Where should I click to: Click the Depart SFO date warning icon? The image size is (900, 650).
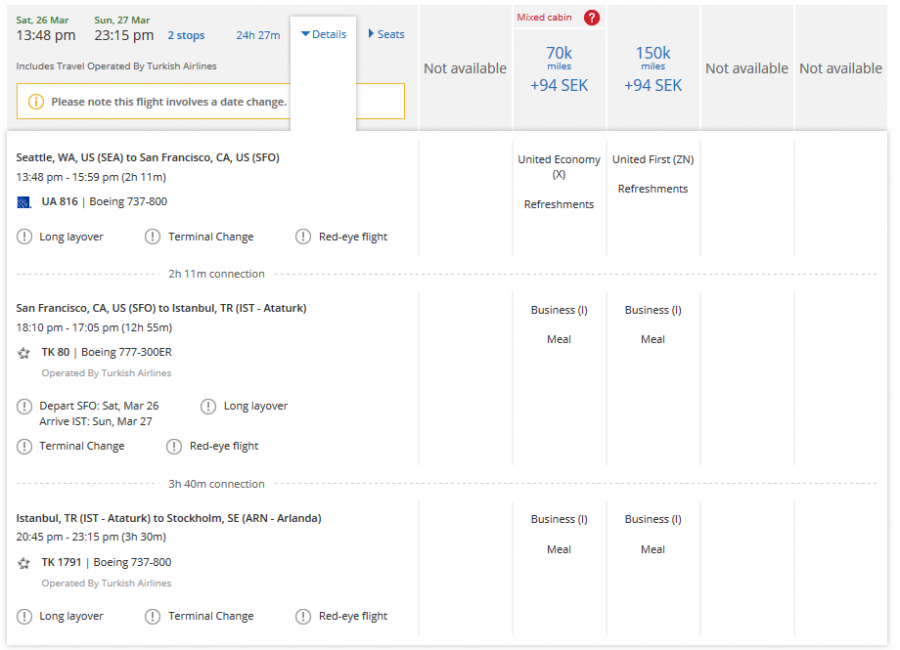[x=24, y=407]
